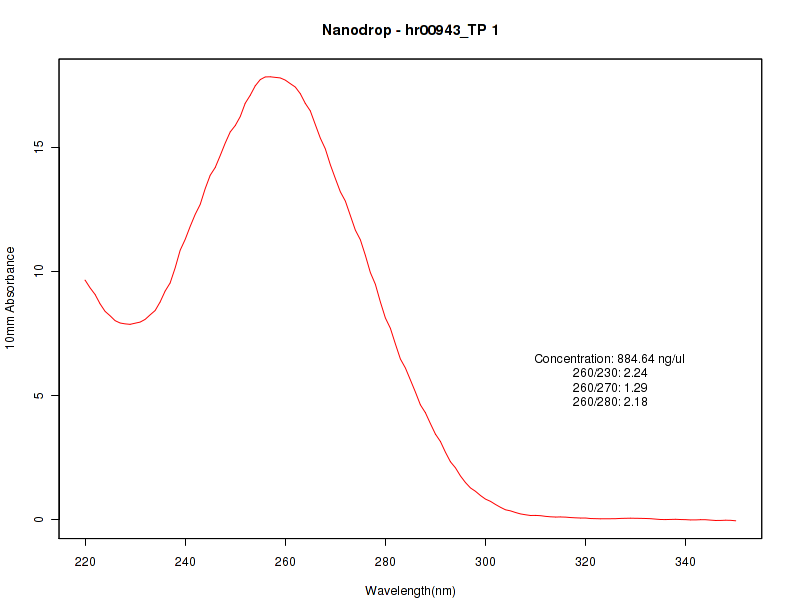Click the Concentration: 884.64 ng/ul text

pos(609,359)
